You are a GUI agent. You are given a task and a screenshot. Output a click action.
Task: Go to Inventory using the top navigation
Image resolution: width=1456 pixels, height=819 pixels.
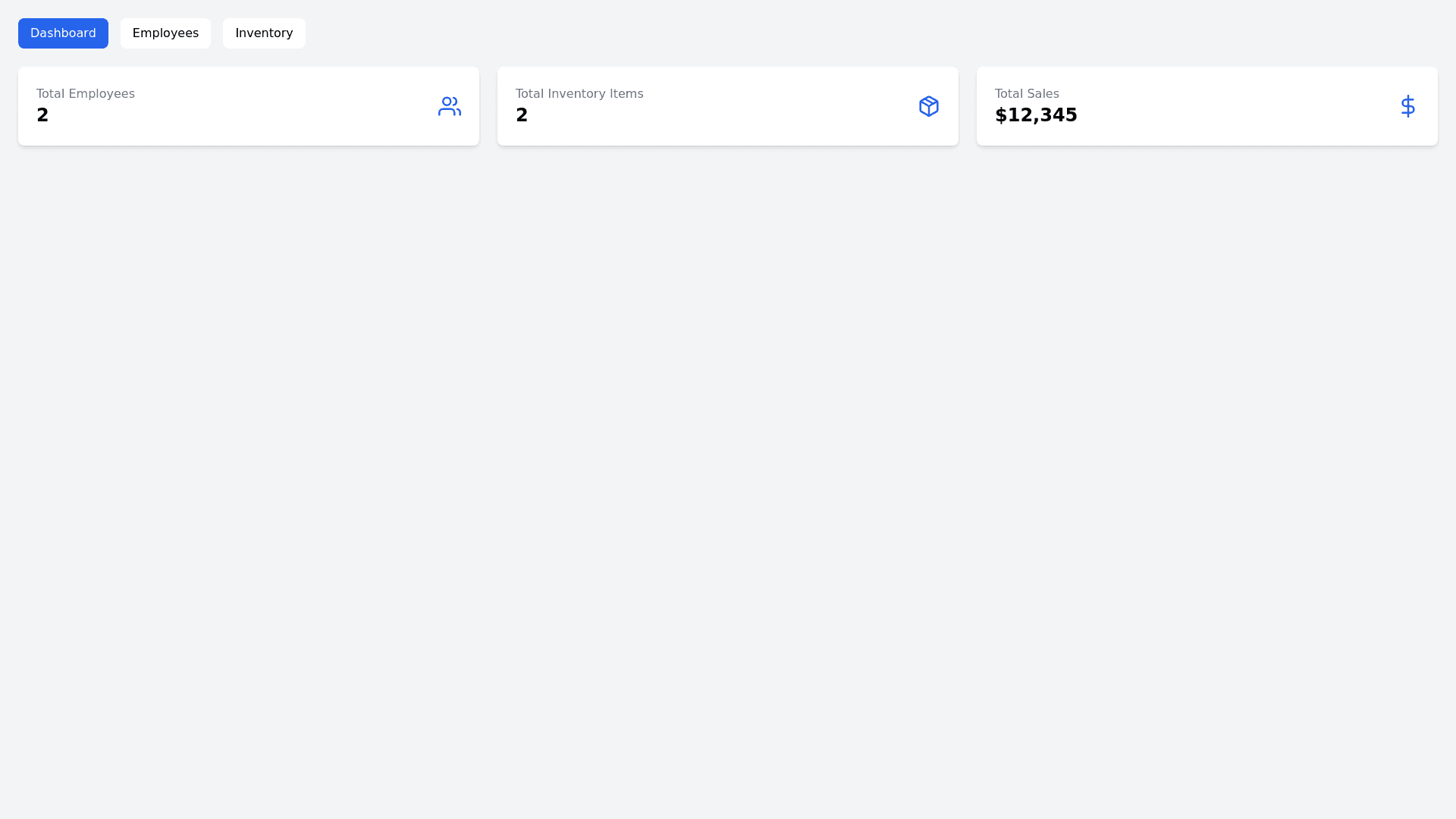(264, 33)
